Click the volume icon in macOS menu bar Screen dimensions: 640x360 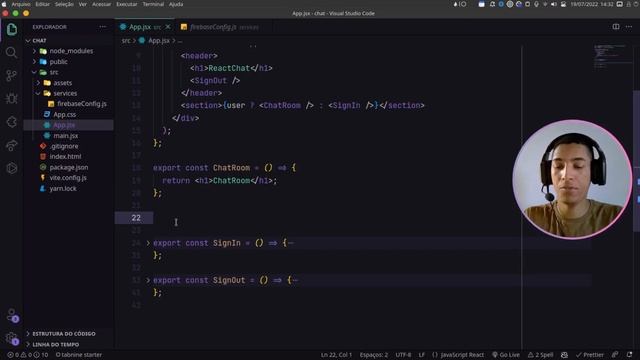point(554,4)
